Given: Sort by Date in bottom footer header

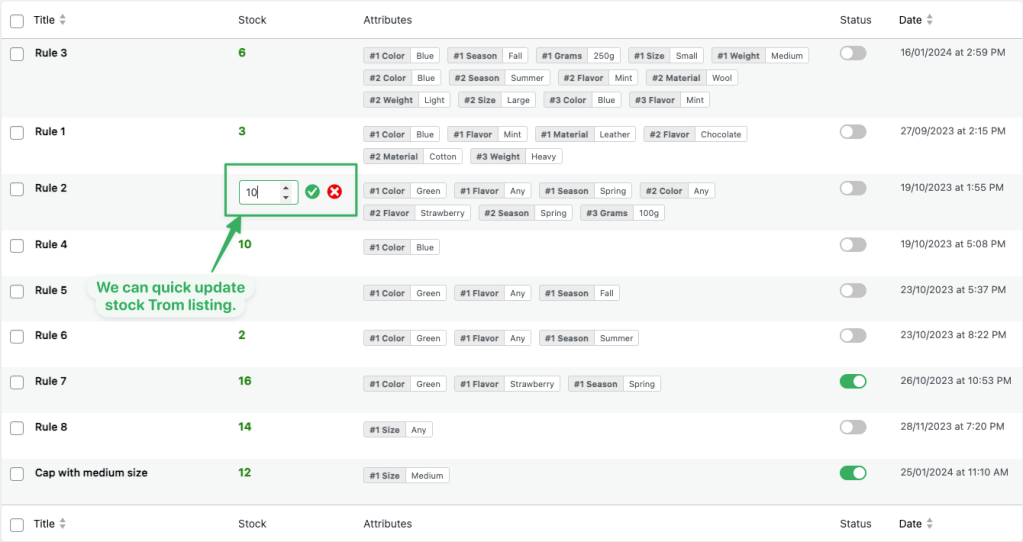Looking at the screenshot, I should point(916,524).
